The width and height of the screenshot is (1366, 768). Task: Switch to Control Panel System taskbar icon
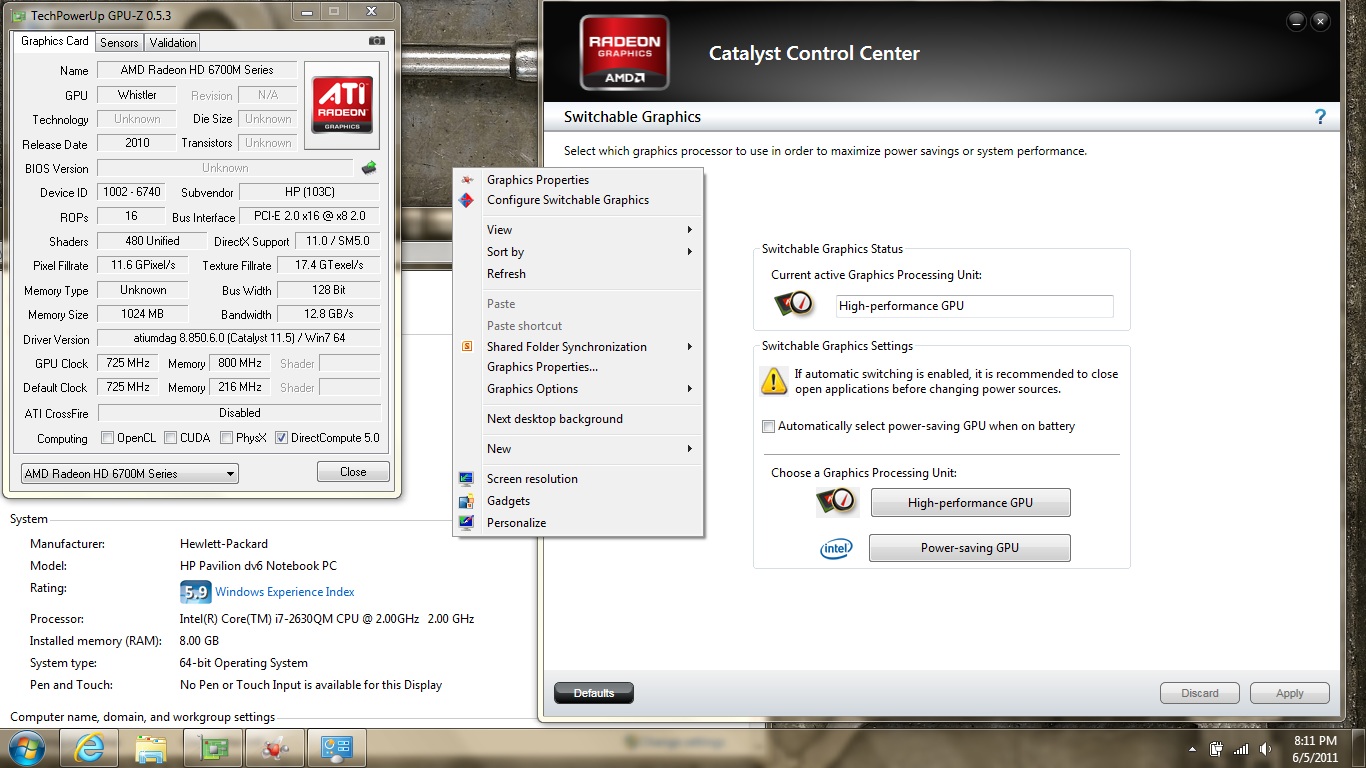(x=336, y=748)
